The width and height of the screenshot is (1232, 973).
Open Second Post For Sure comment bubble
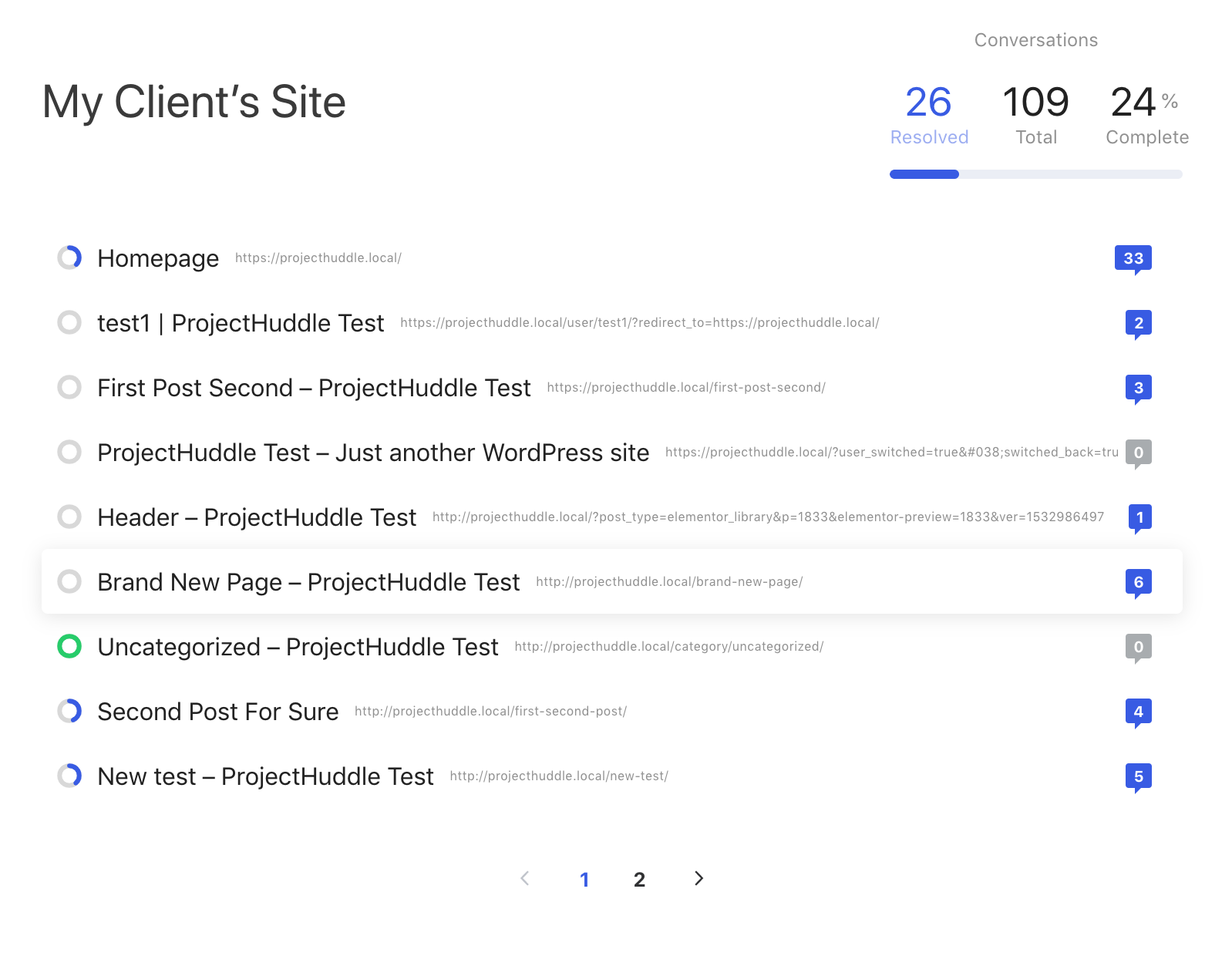pos(1138,712)
